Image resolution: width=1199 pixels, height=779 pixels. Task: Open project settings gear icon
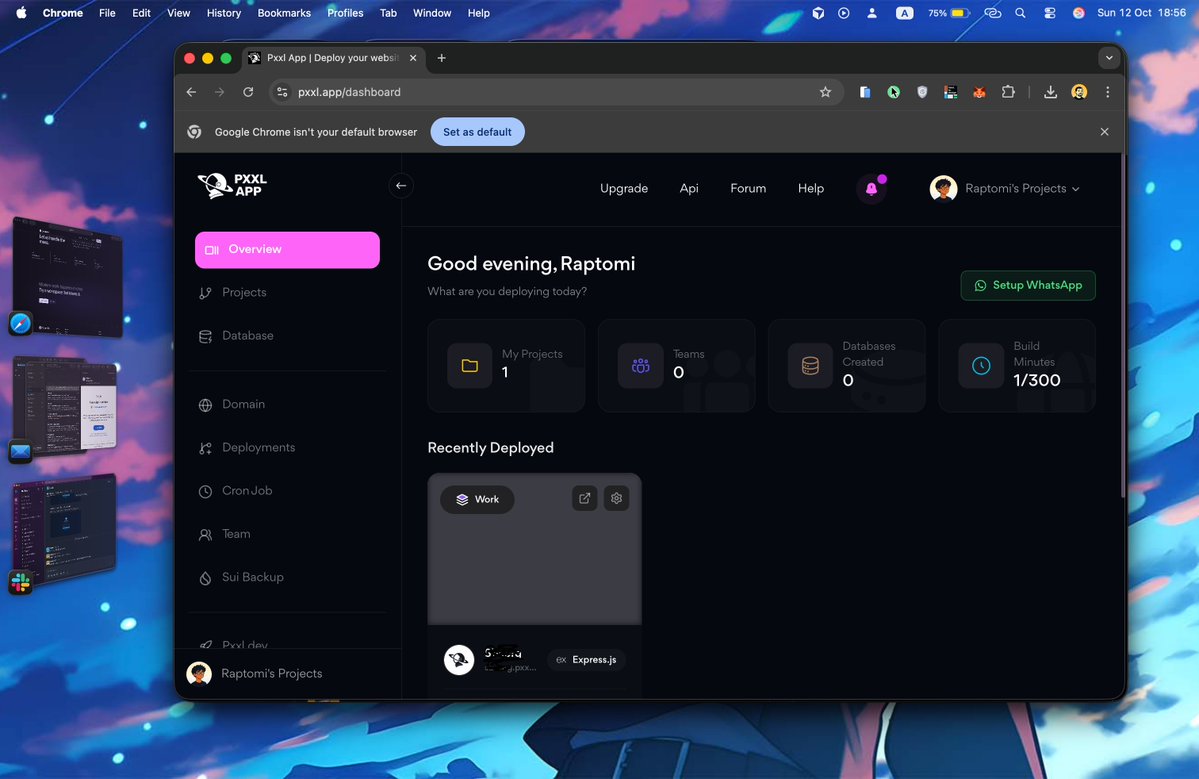[x=616, y=498]
